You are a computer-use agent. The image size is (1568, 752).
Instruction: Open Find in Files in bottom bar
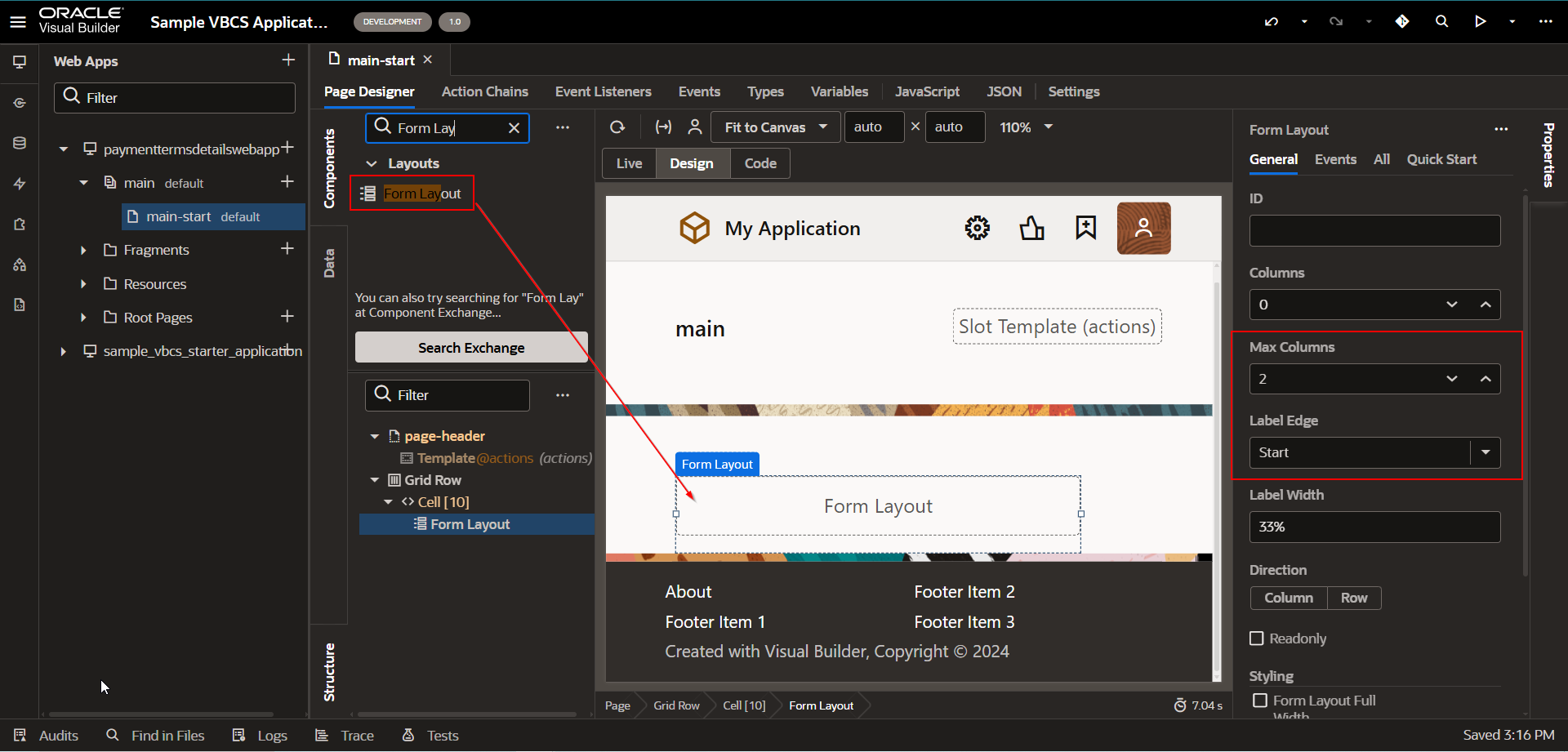[x=155, y=736]
